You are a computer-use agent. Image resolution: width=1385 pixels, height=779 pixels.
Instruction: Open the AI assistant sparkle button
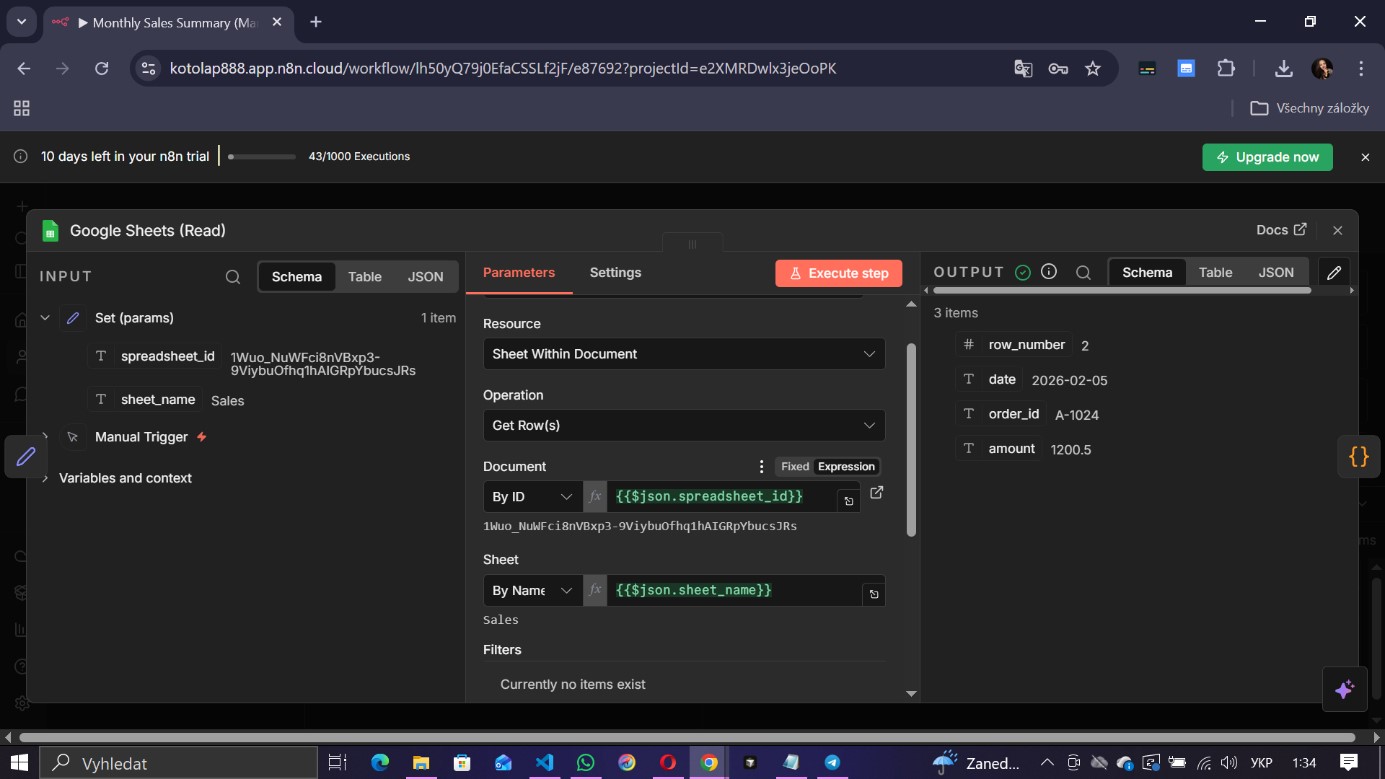(1344, 689)
